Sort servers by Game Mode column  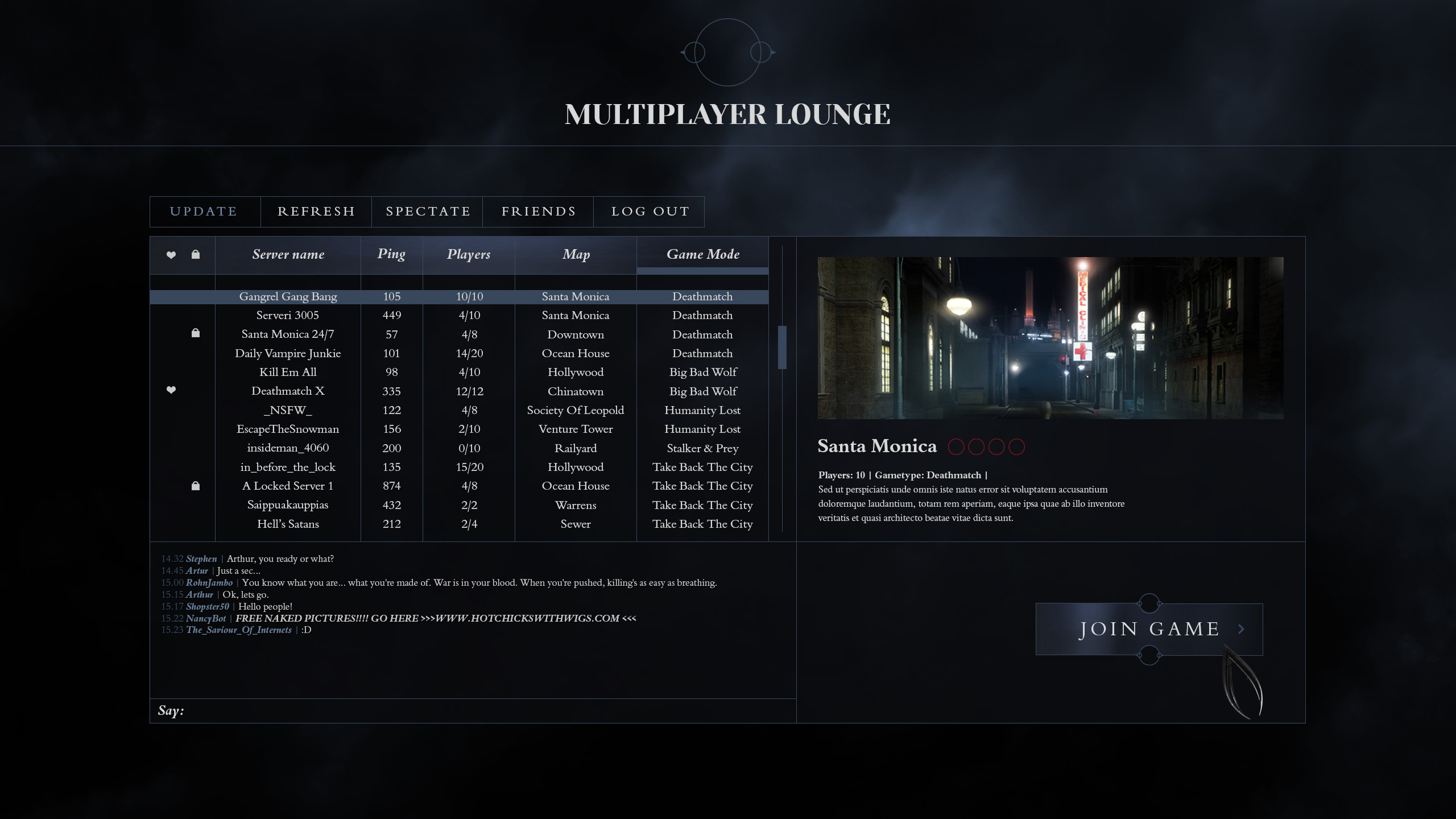click(x=702, y=254)
